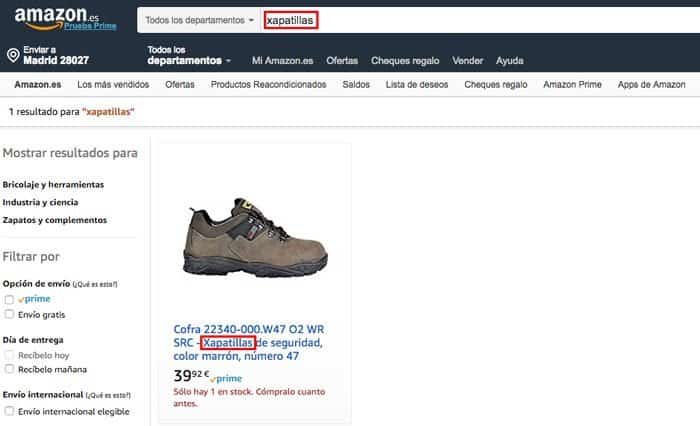Viewport: 700px width, 426px height.
Task: Click the "1 resultado para xapatillas" text
Action: 71,112
